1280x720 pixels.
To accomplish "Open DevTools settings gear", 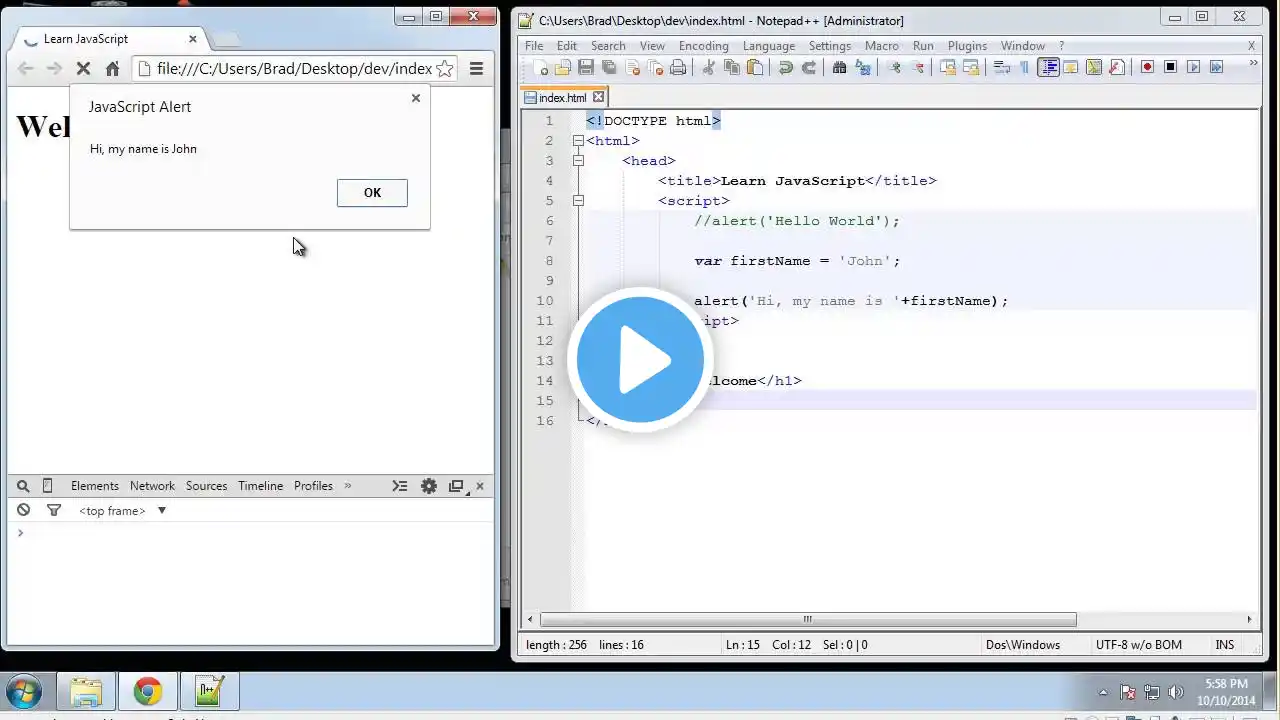I will [429, 486].
